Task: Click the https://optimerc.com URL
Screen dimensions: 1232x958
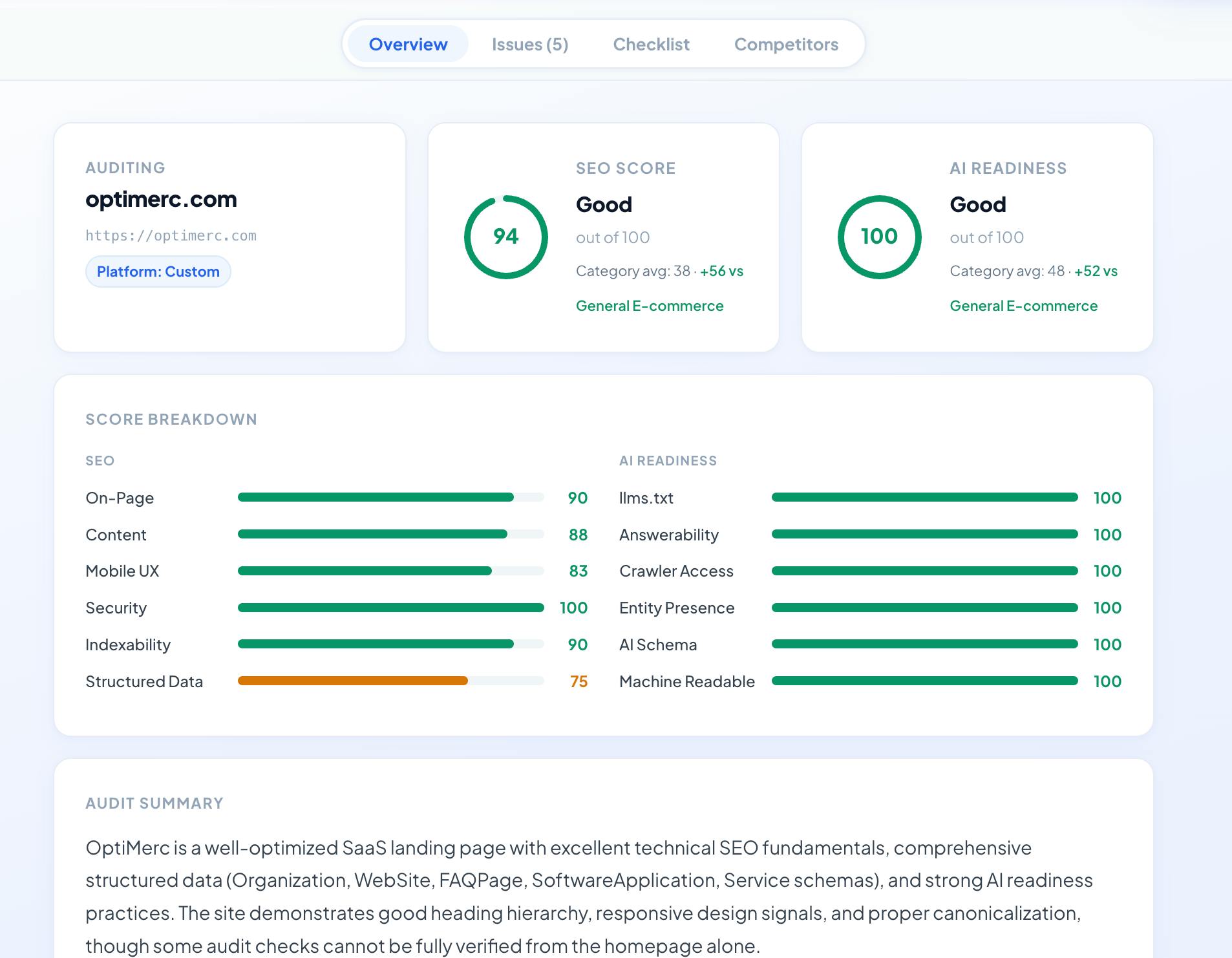Action: pyautogui.click(x=171, y=235)
